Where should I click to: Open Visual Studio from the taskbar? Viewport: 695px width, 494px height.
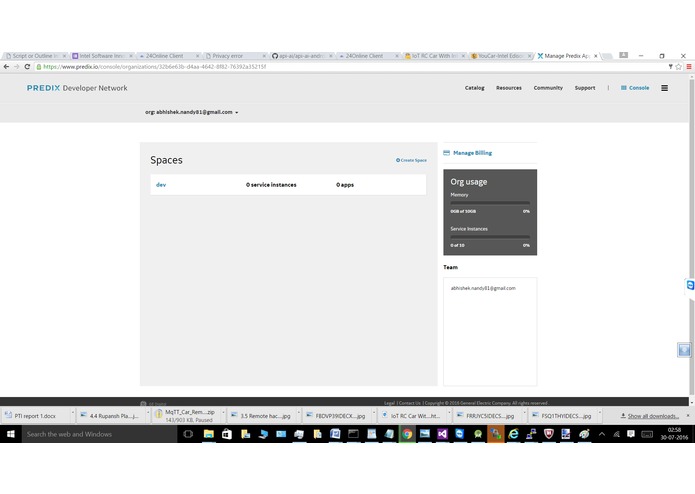pos(442,434)
